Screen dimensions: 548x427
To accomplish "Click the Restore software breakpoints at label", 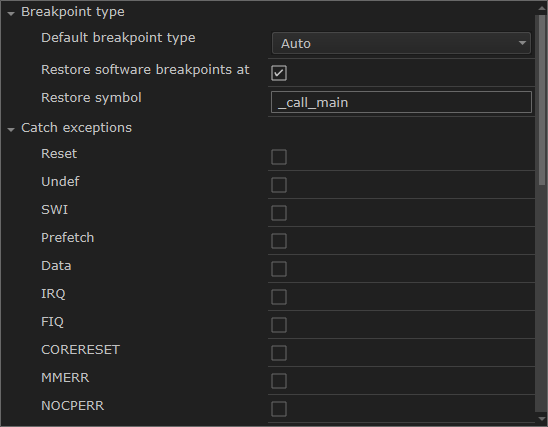I will tap(145, 70).
